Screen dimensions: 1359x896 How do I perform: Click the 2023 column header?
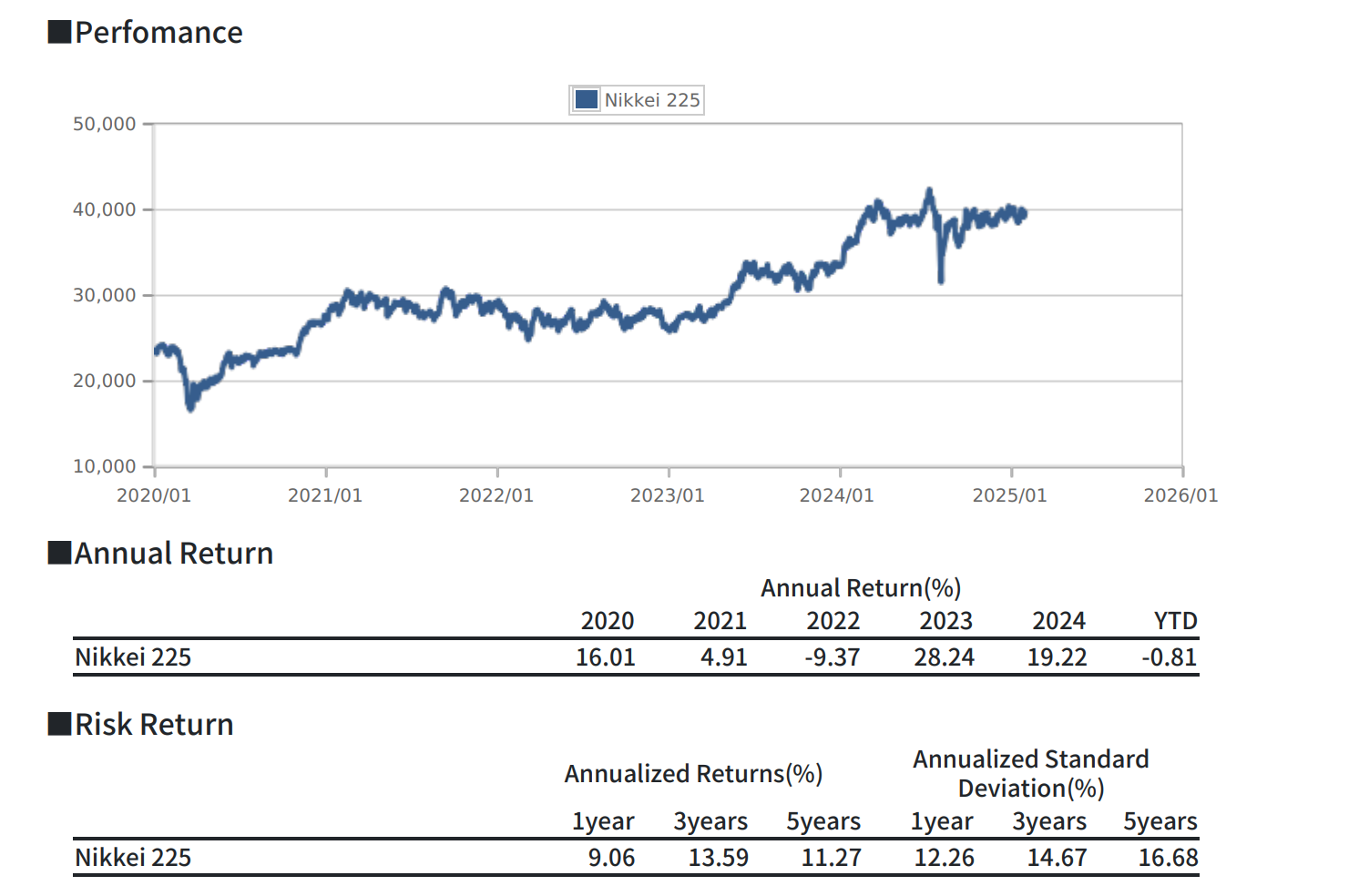pyautogui.click(x=946, y=621)
